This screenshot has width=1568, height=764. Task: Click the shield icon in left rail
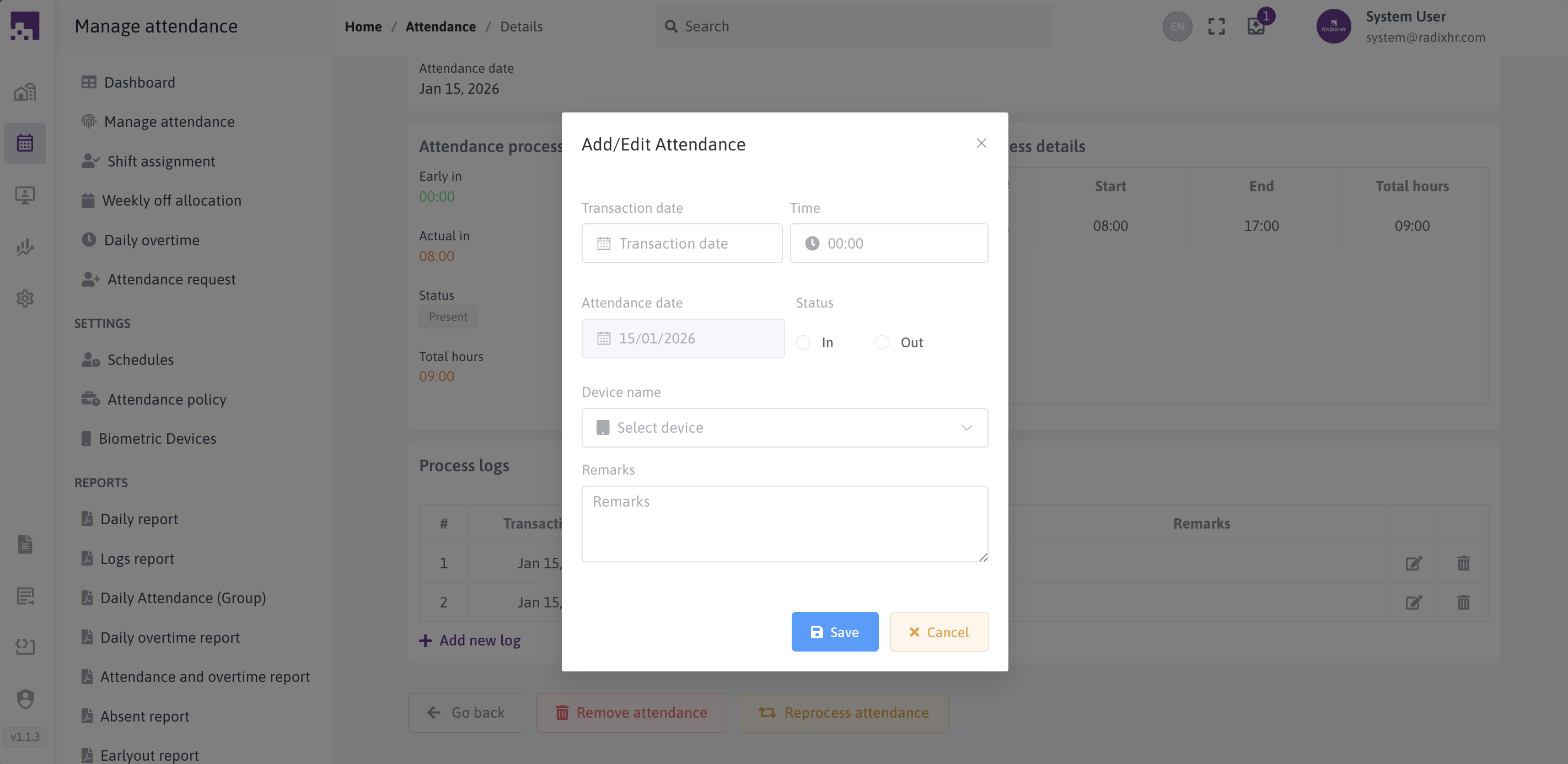[x=25, y=699]
